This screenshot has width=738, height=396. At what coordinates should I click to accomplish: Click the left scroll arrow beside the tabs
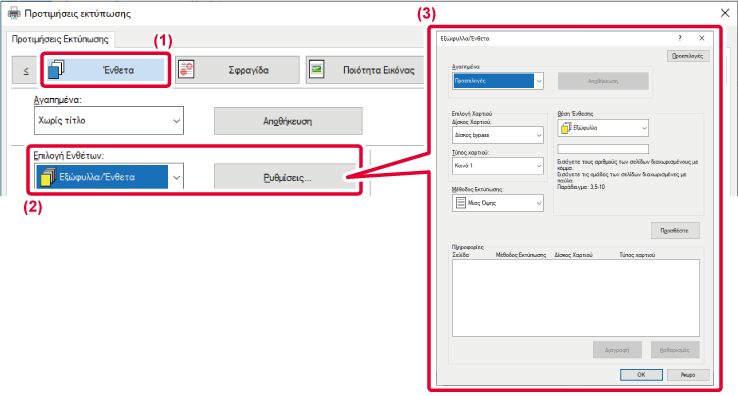point(25,71)
